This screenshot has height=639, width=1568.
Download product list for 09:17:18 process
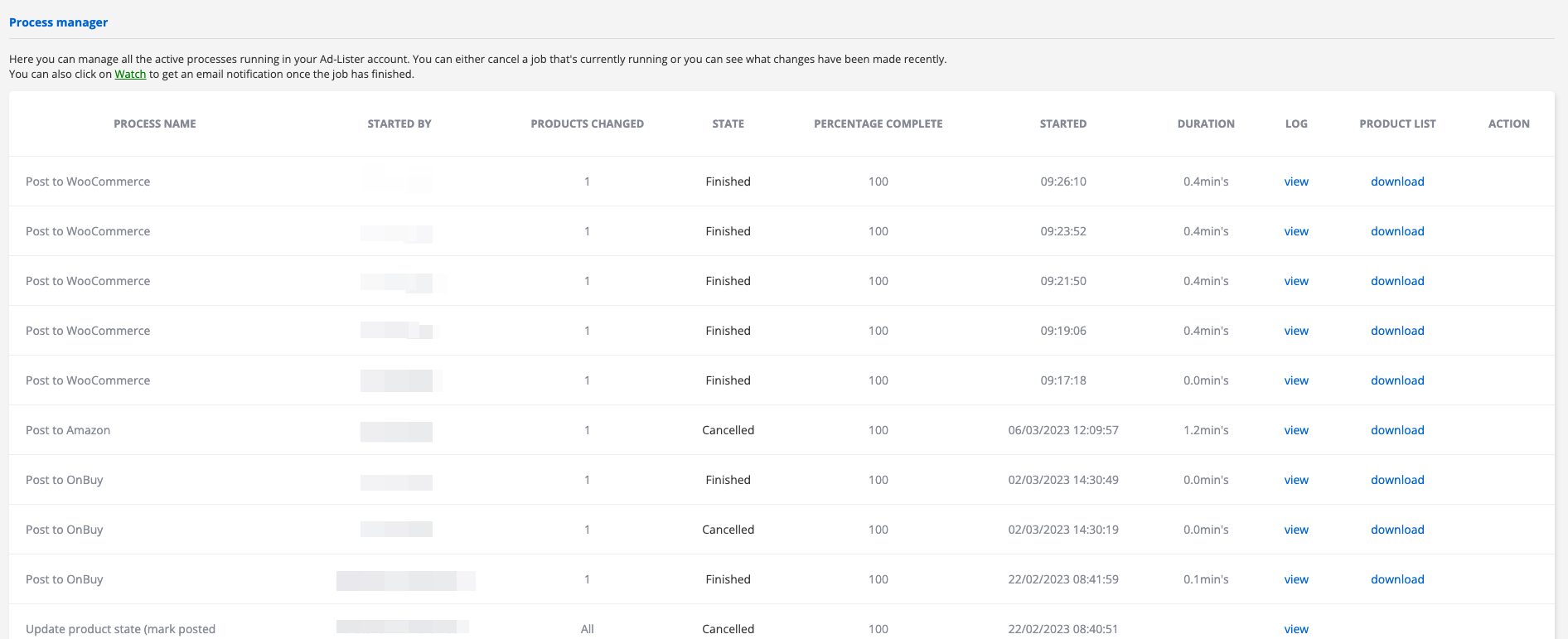[x=1397, y=380]
